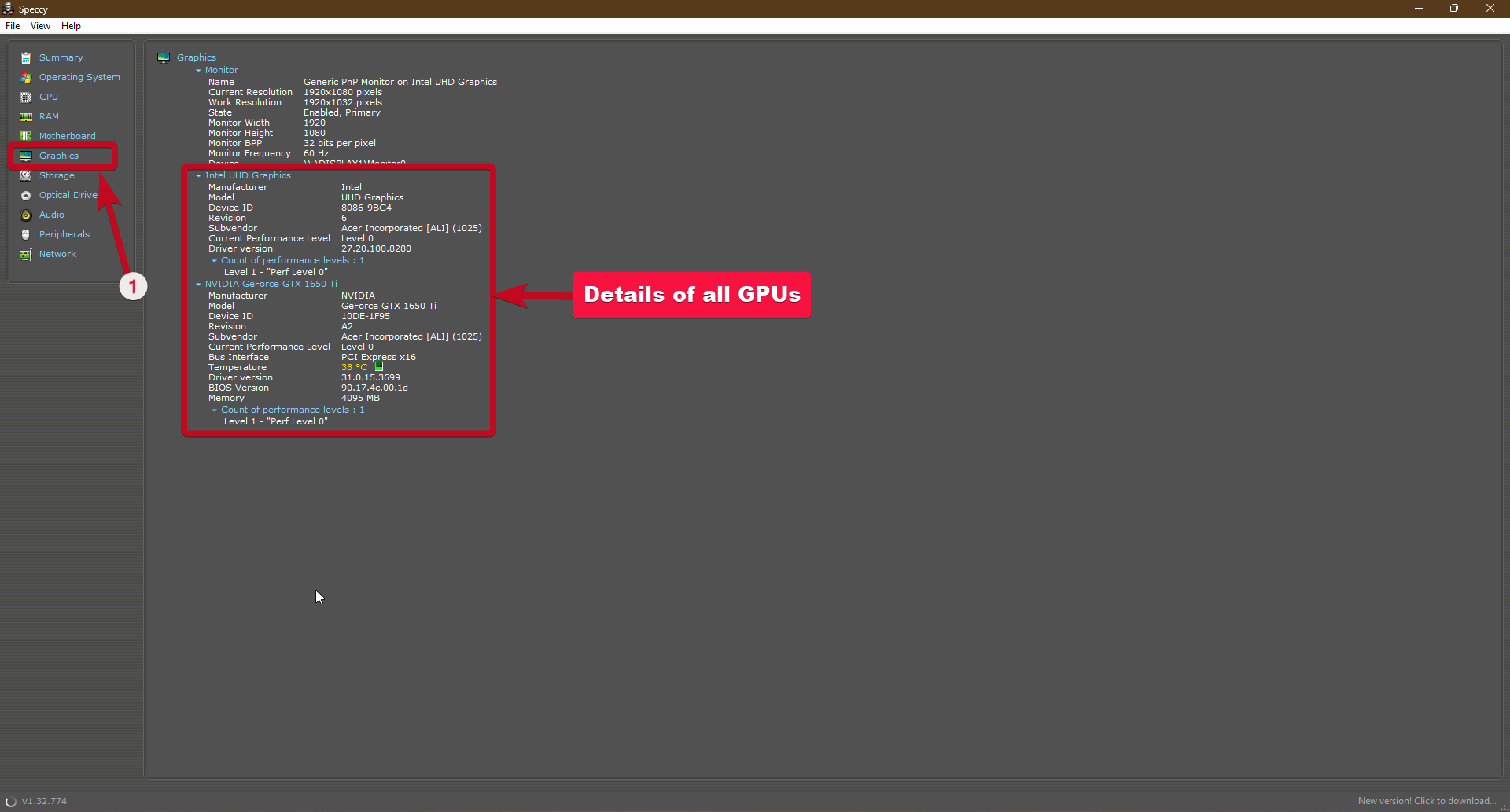The height and width of the screenshot is (812, 1510).
Task: Open the Help menu
Action: (x=71, y=26)
